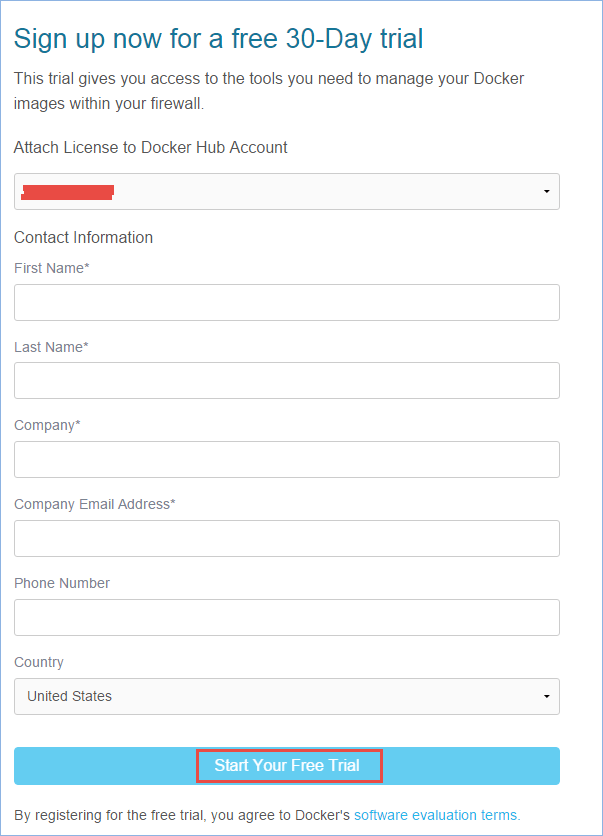Open the Docker Hub Account dropdown
Viewport: 603px width, 836px height.
pyautogui.click(x=286, y=191)
